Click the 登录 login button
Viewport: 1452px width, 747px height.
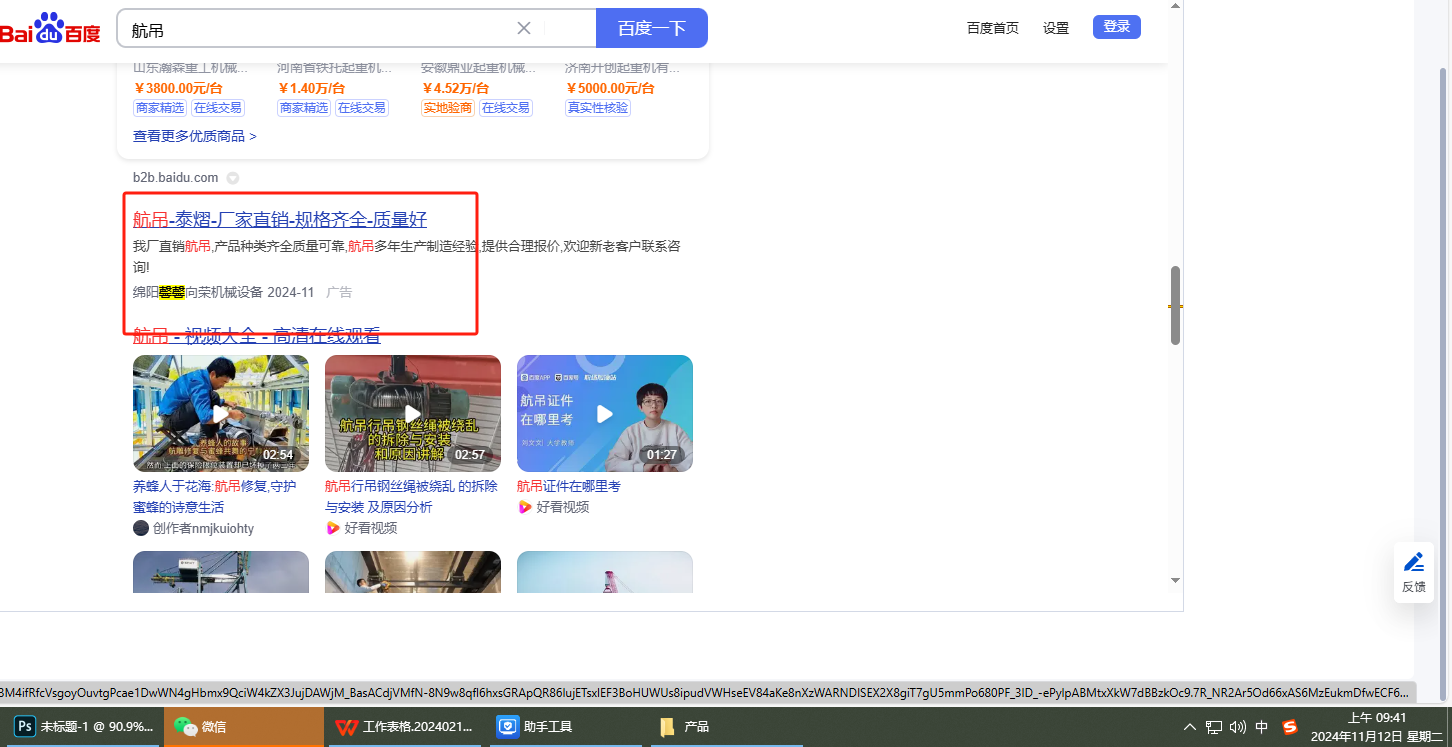click(1117, 27)
